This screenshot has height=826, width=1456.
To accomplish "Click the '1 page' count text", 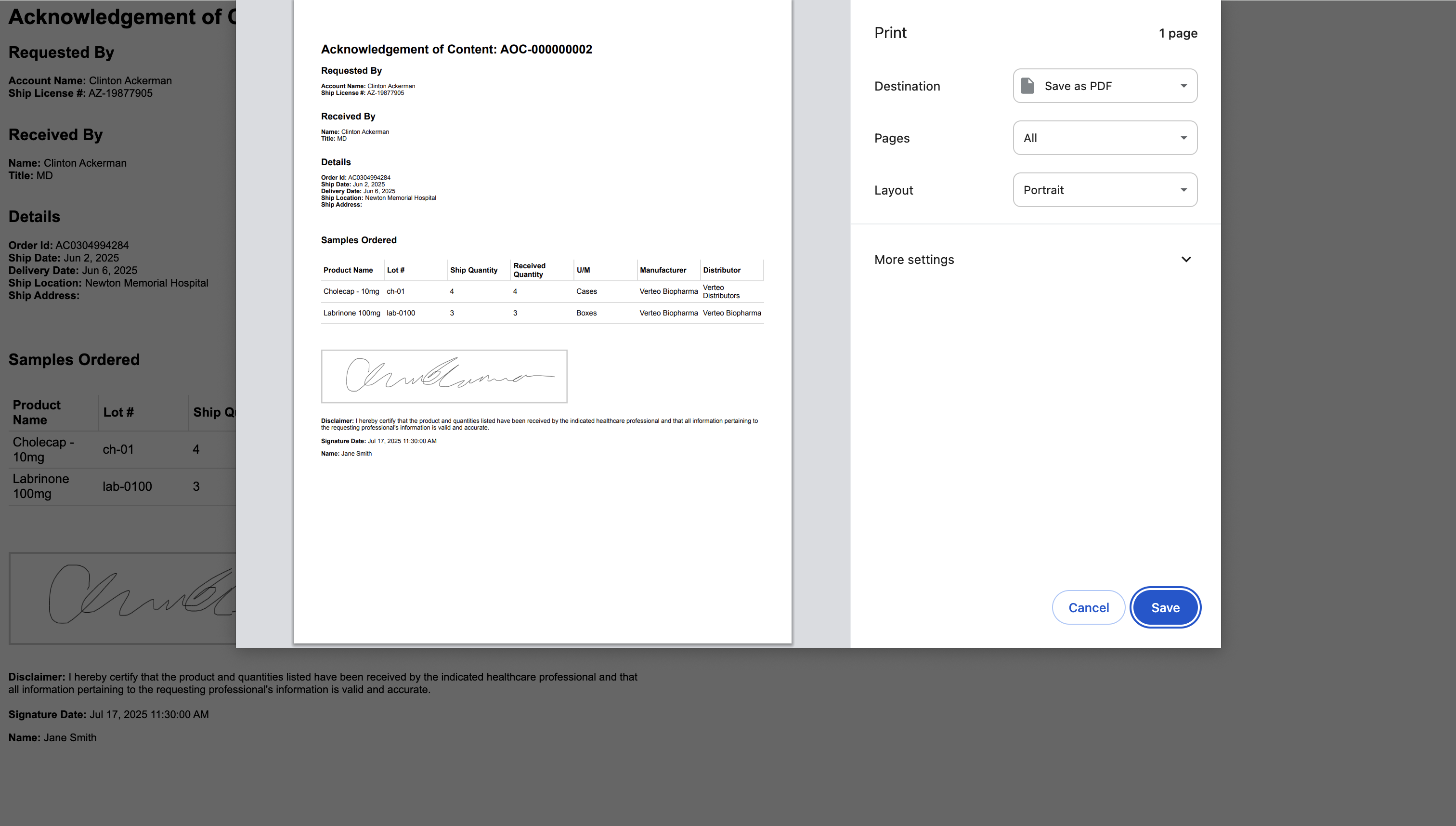I will tap(1178, 33).
